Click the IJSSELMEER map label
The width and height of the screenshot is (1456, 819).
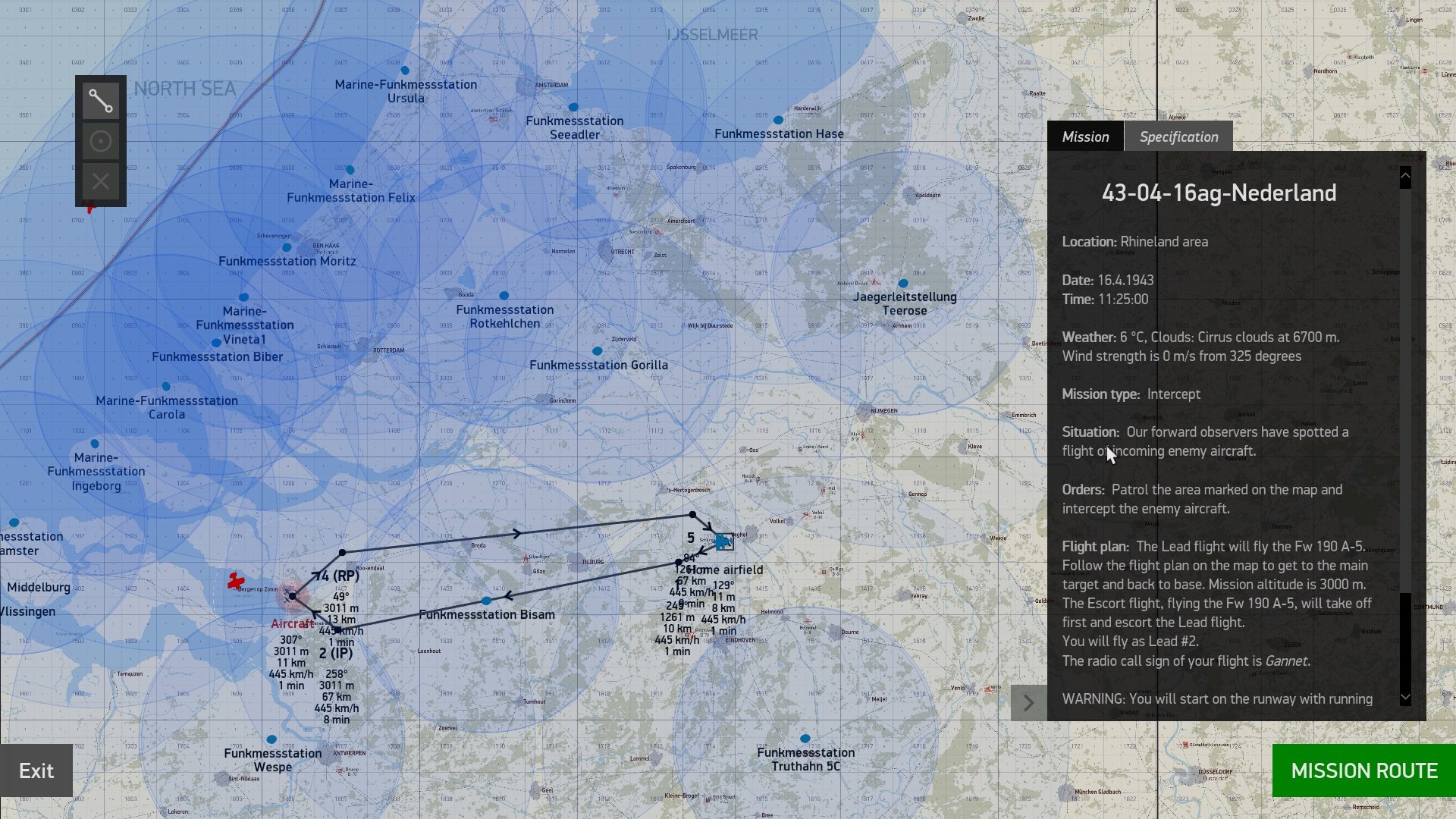[712, 35]
